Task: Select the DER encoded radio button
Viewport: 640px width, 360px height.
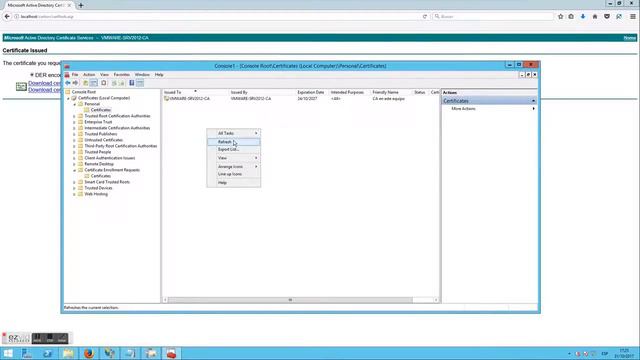Action: 32,75
